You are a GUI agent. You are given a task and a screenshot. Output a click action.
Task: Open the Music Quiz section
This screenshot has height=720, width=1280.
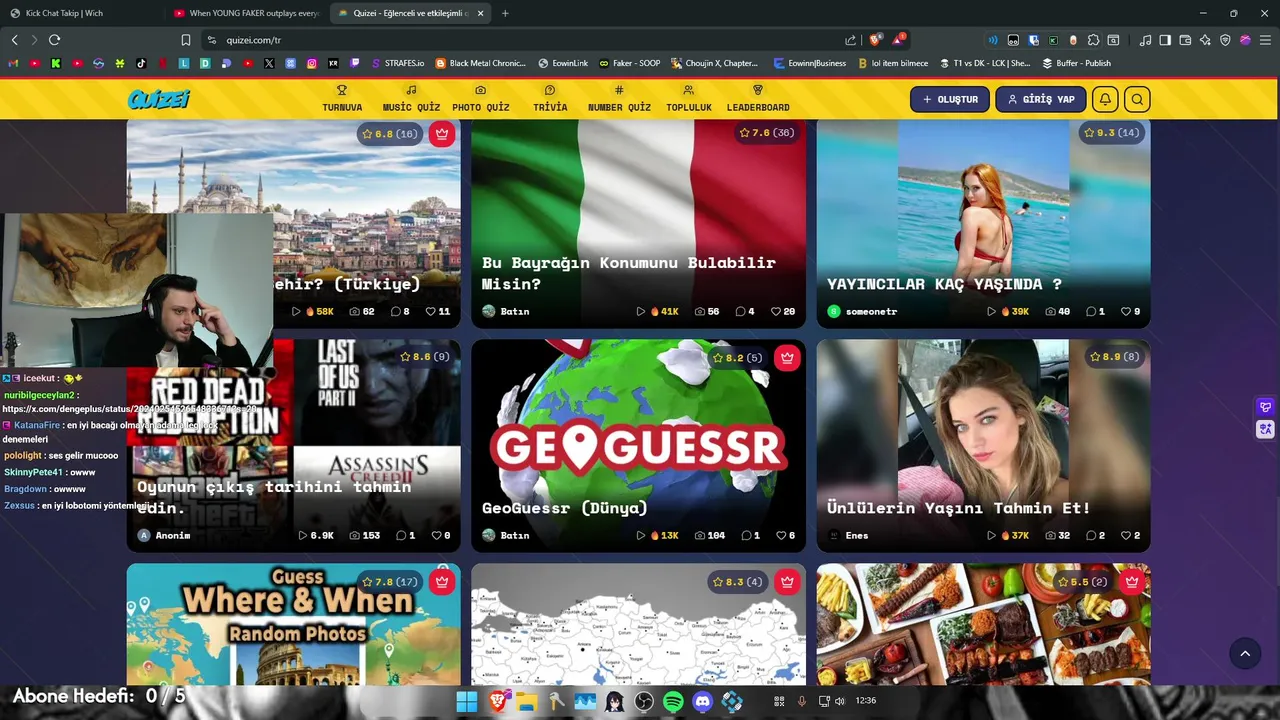[x=411, y=99]
